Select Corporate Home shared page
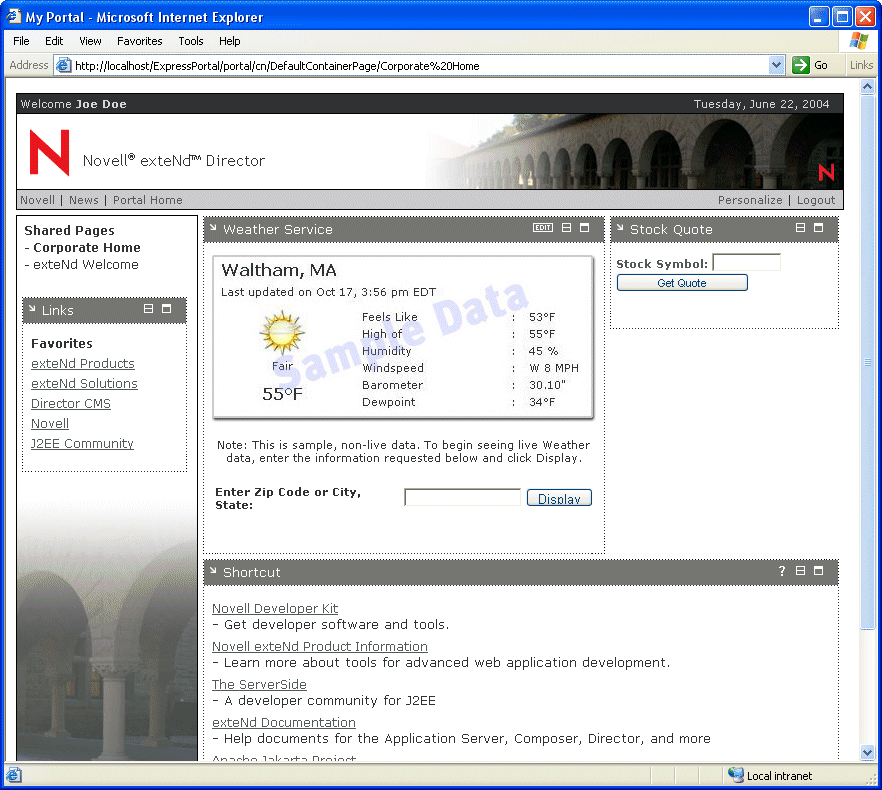Image resolution: width=882 pixels, height=790 pixels. click(x=87, y=248)
